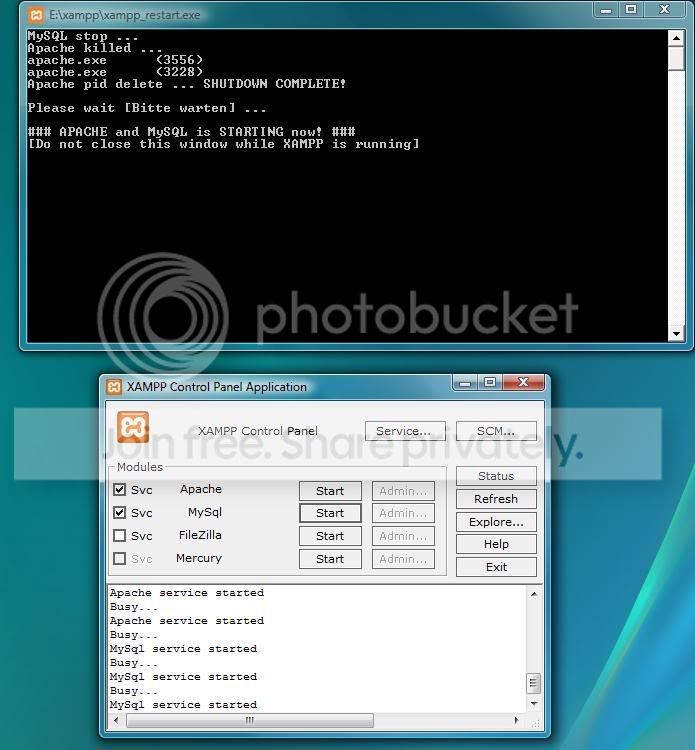695x750 pixels.
Task: Minimize the xampp_restart.exe console window
Action: [x=606, y=10]
